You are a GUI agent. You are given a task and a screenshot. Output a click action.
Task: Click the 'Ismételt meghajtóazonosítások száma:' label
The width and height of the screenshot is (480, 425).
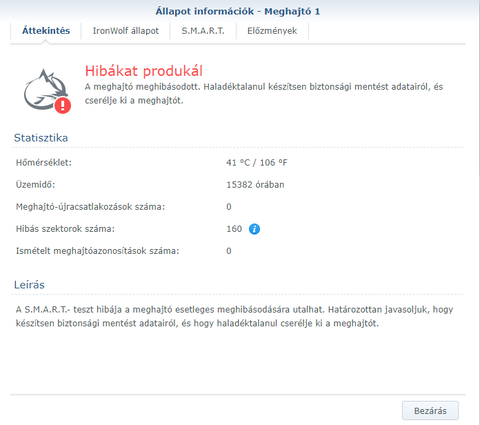click(x=97, y=251)
